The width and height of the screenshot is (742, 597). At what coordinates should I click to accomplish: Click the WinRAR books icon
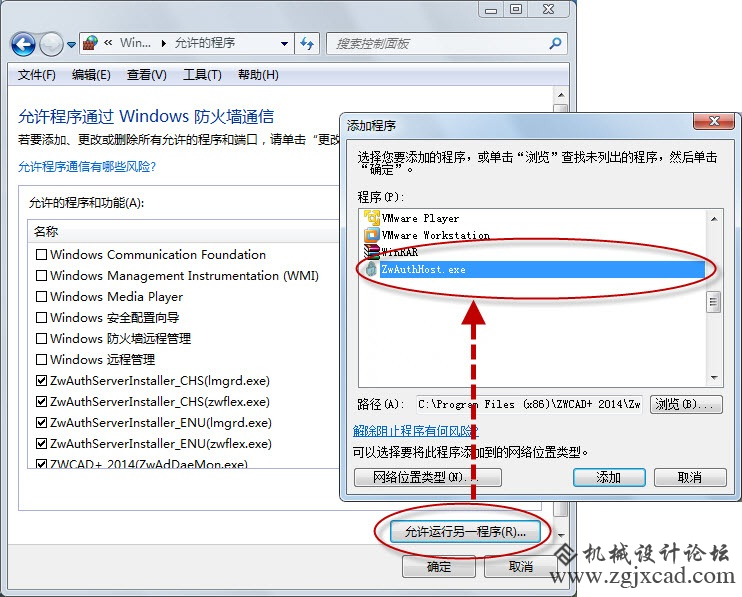click(372, 252)
